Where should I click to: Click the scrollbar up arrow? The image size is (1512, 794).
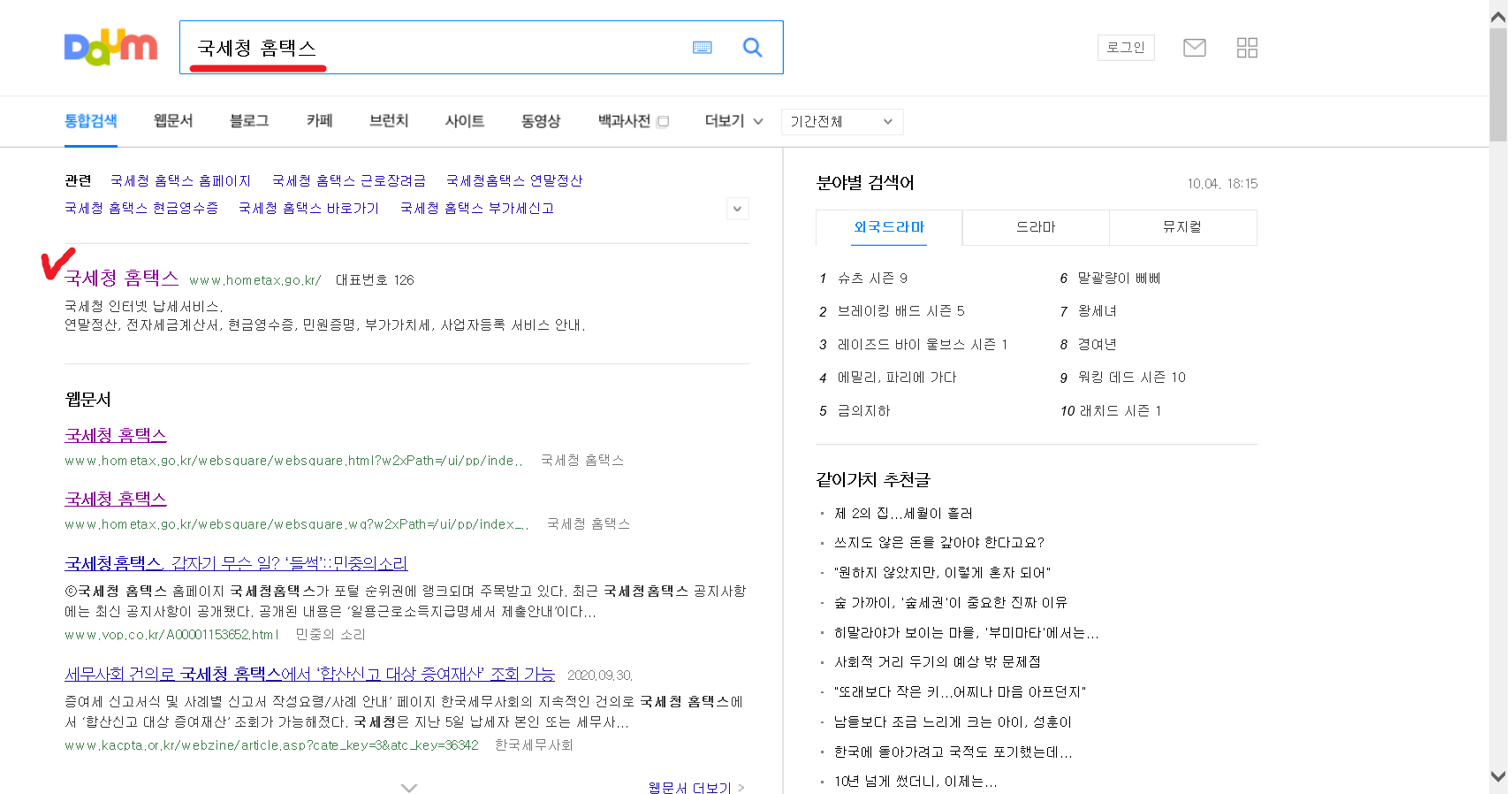click(1498, 16)
